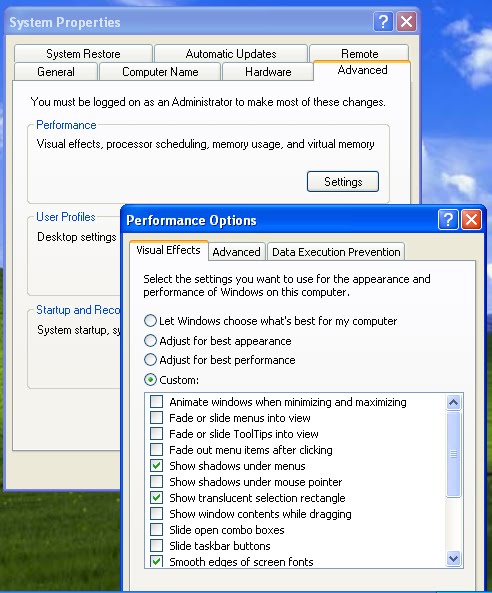Click the Administrator notice text
The width and height of the screenshot is (492, 593).
click(x=208, y=102)
